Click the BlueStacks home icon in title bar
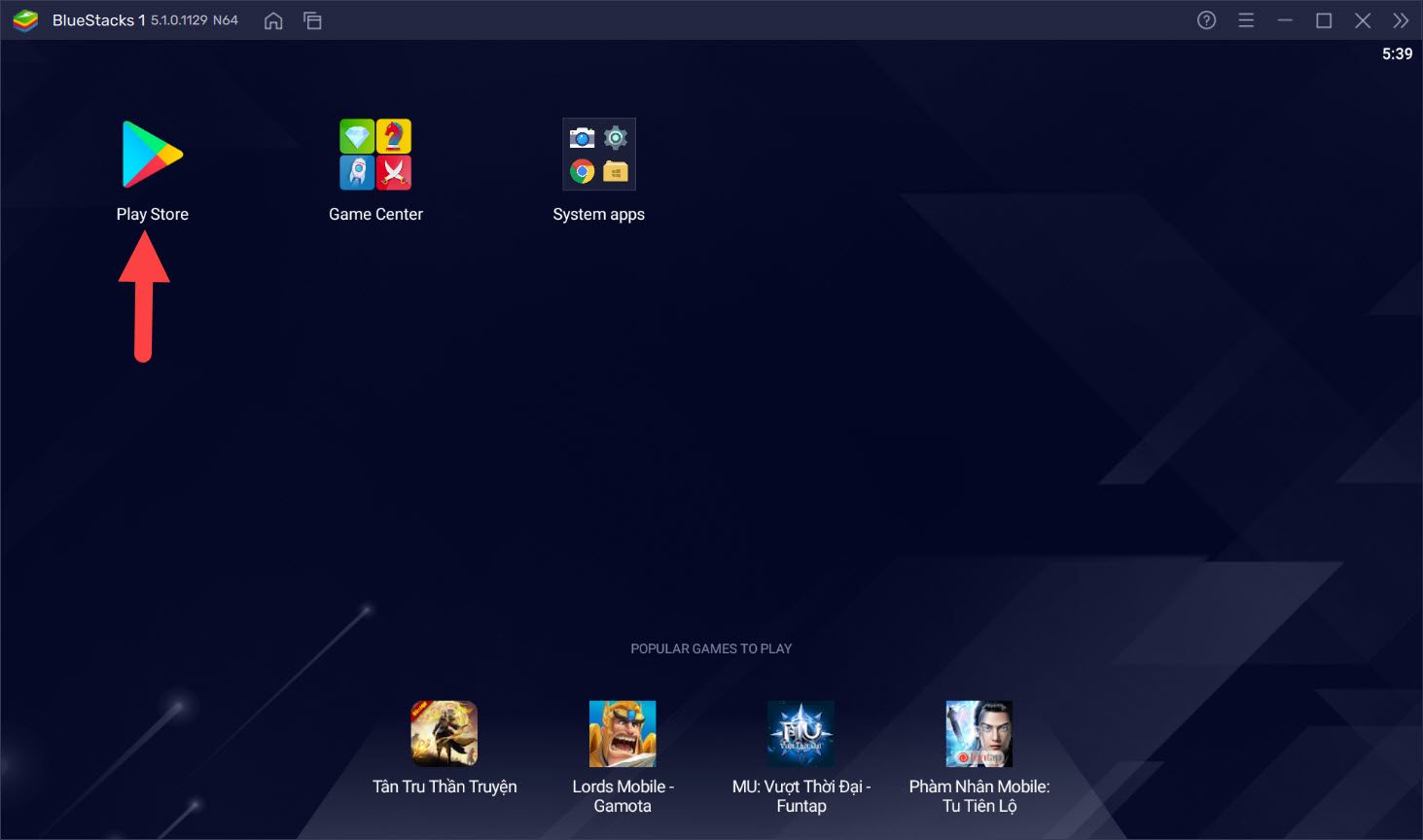This screenshot has width=1423, height=840. point(273,20)
